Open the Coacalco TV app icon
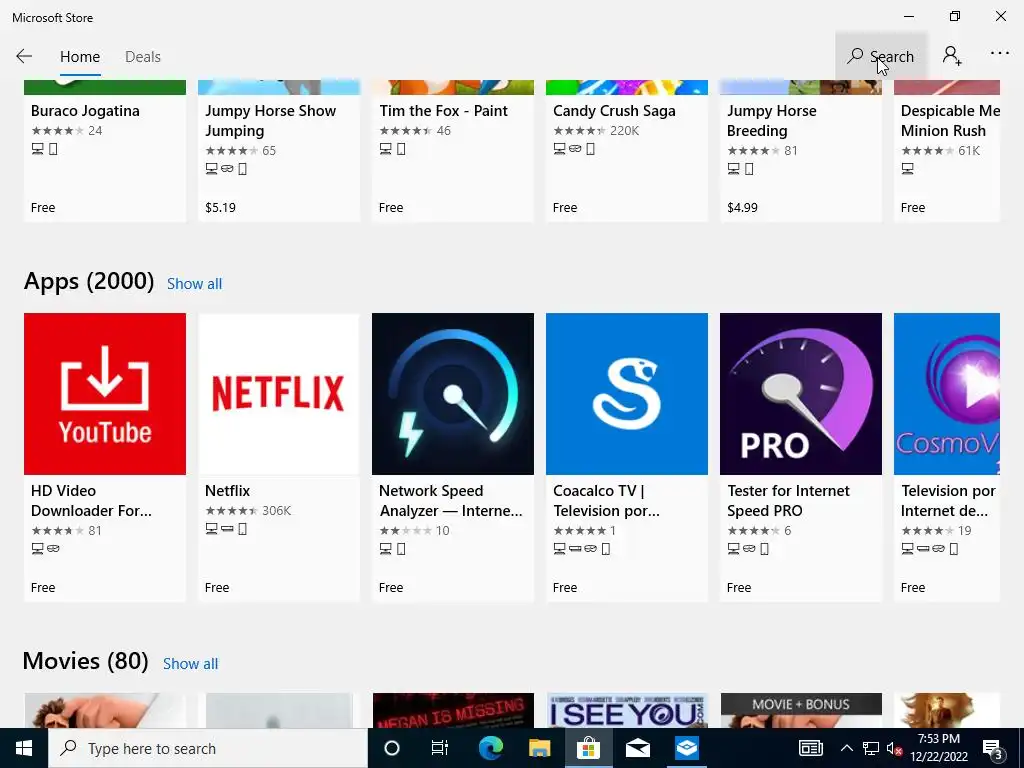This screenshot has width=1024, height=768. tap(627, 394)
